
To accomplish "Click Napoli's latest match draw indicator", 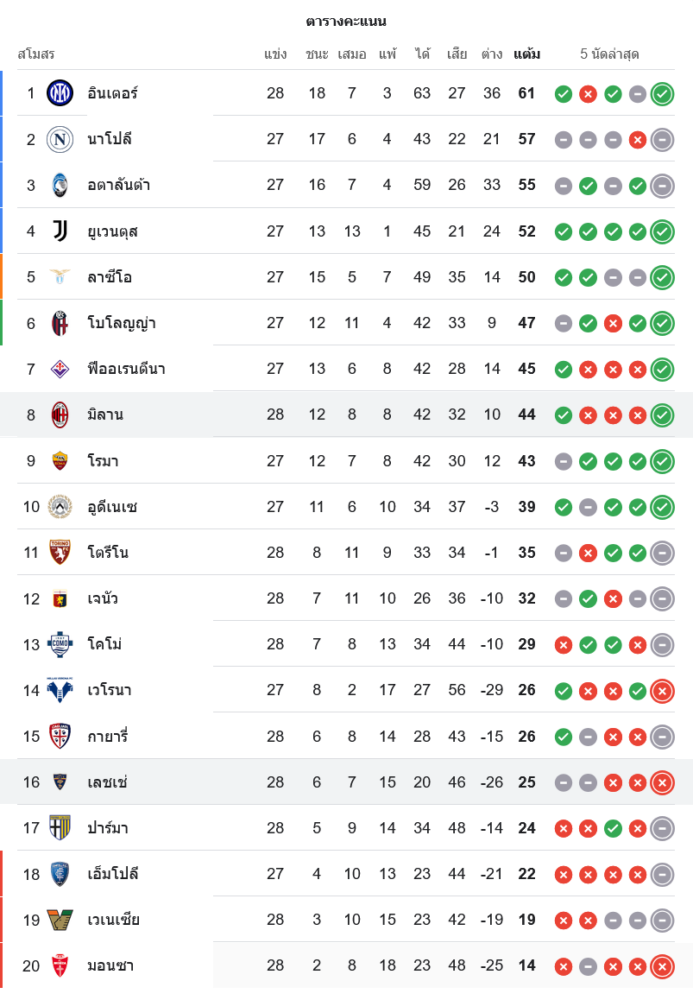I will [x=662, y=141].
